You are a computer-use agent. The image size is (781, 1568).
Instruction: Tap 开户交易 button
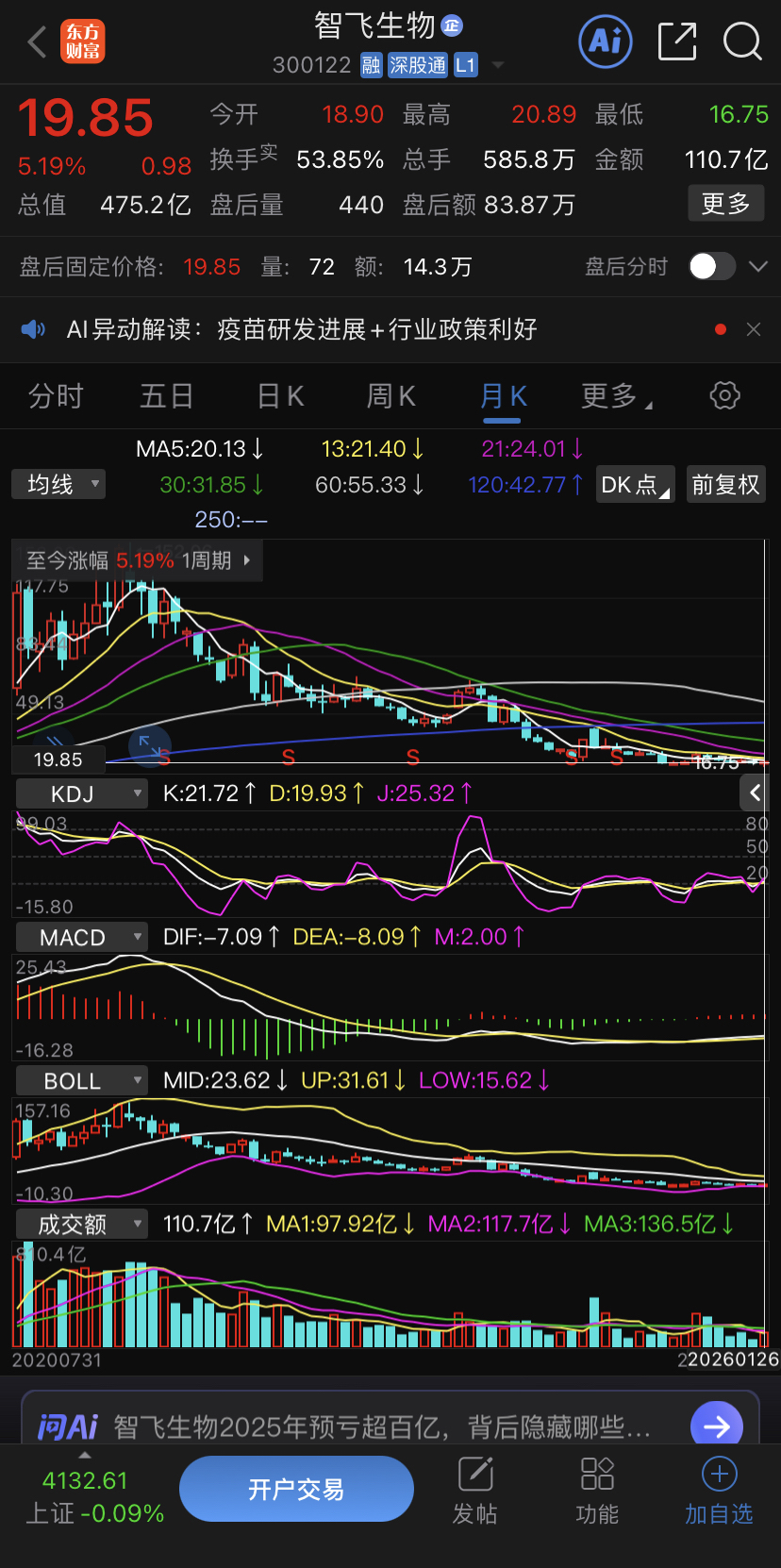pyautogui.click(x=296, y=1489)
